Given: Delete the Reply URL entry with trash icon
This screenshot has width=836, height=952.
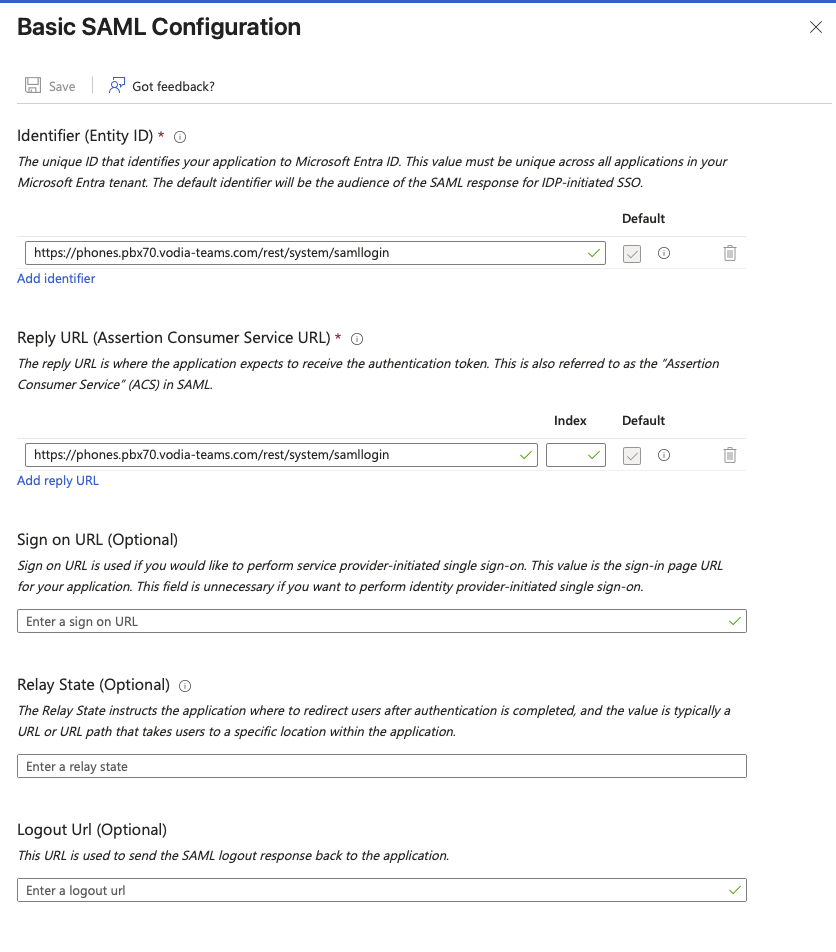Looking at the screenshot, I should pos(730,455).
